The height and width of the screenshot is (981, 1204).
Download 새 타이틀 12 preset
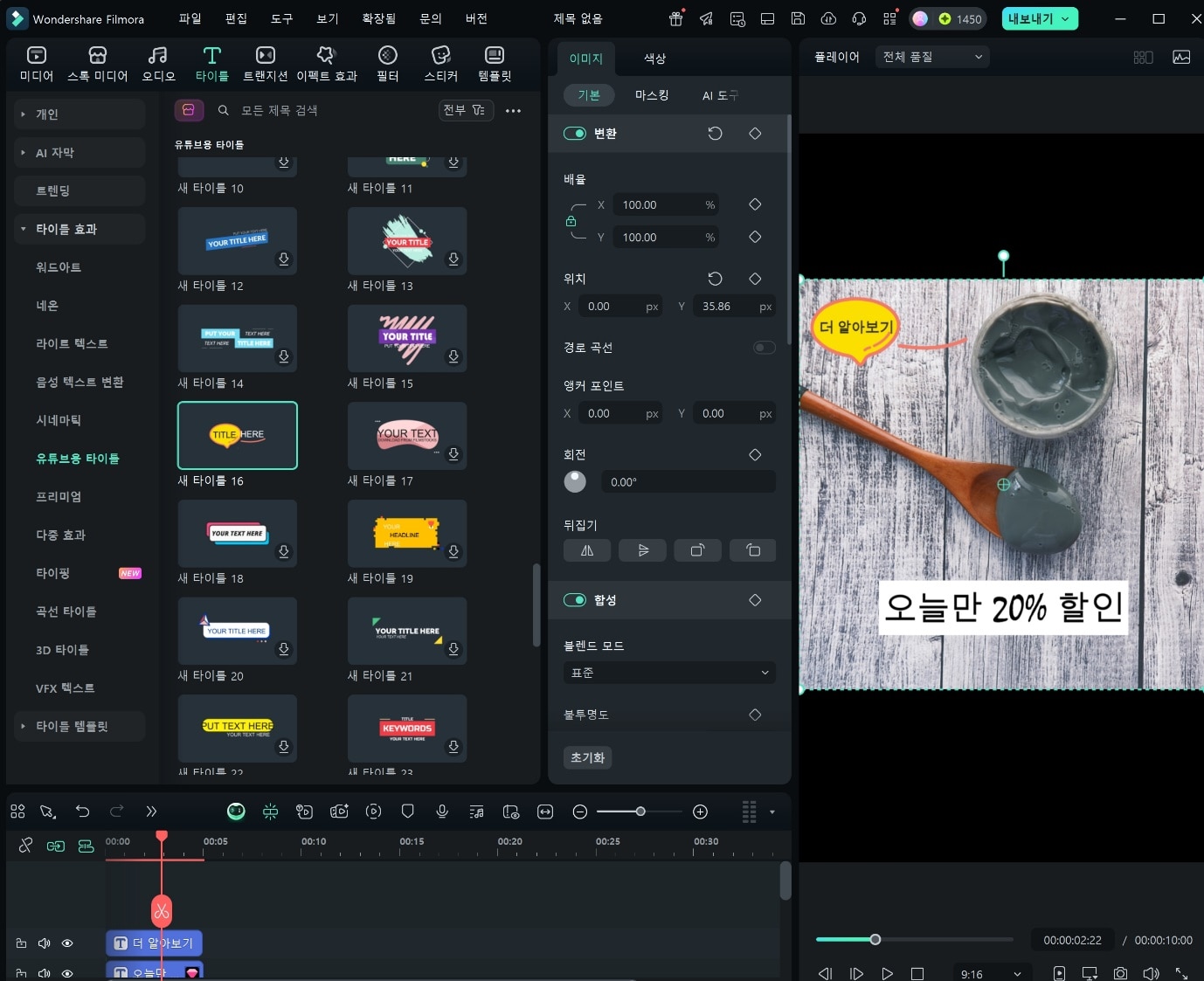pyautogui.click(x=284, y=259)
